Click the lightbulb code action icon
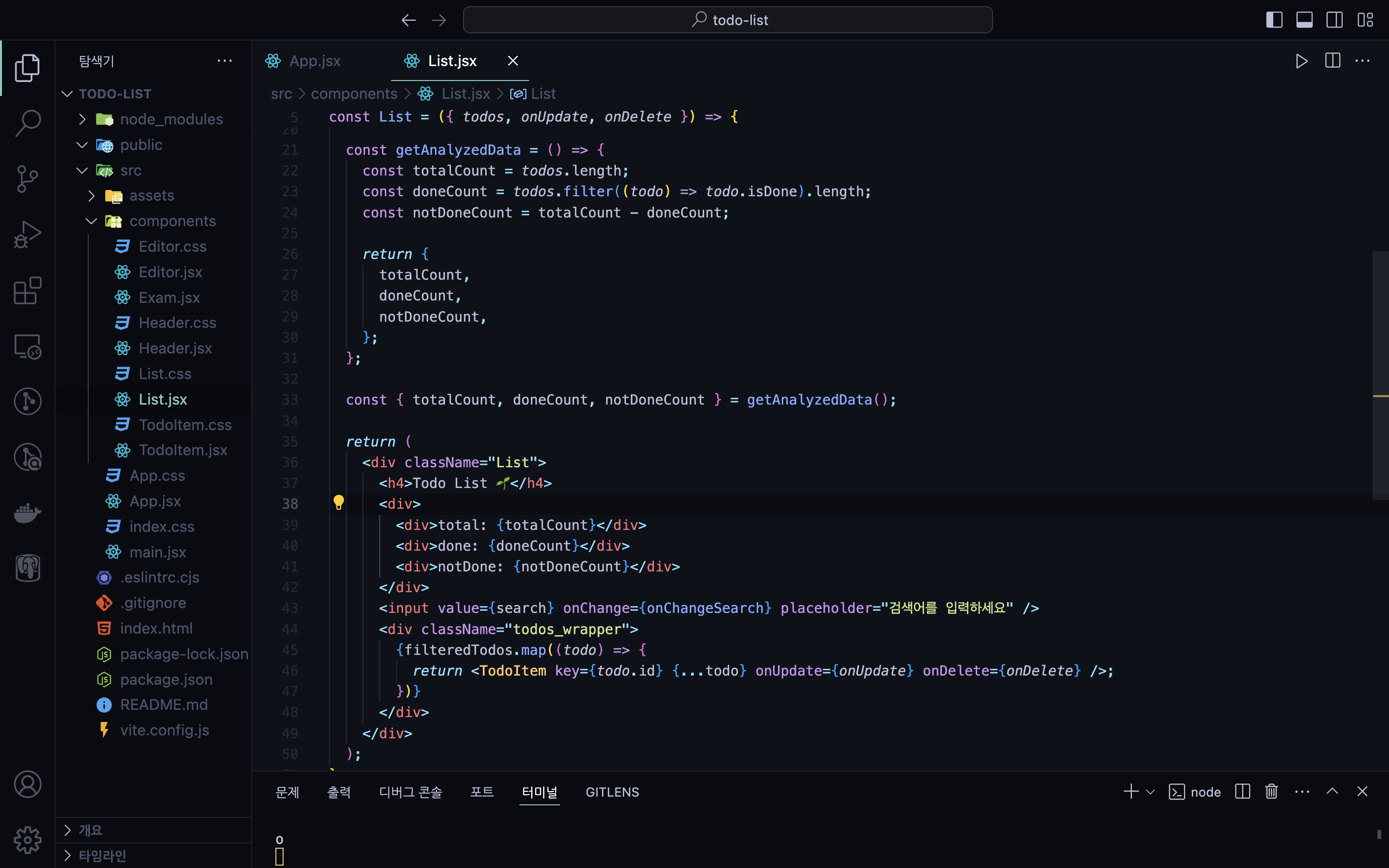The height and width of the screenshot is (868, 1389). point(339,503)
